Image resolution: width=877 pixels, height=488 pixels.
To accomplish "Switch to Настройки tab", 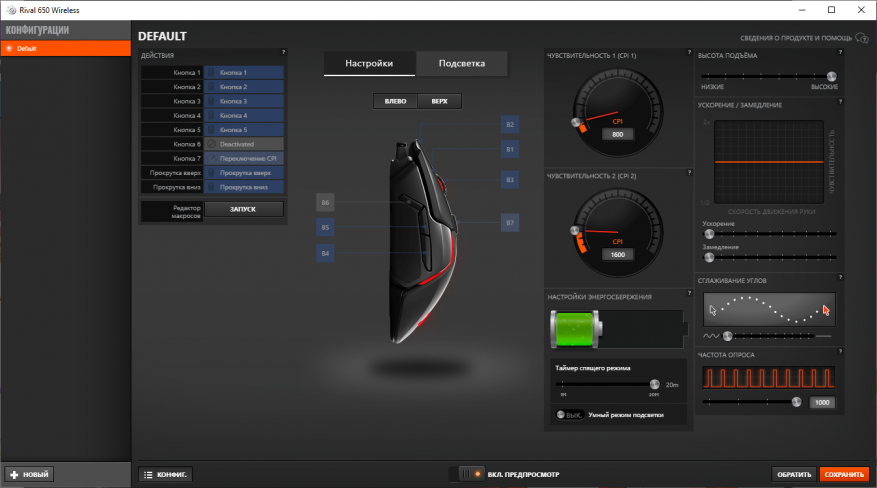I will 369,63.
